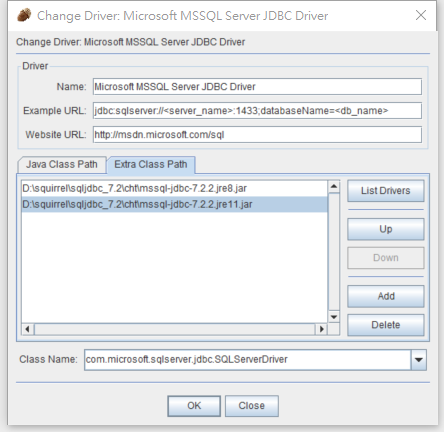Click the list's scroll down arrow
444x432 pixels.
[x=334, y=317]
